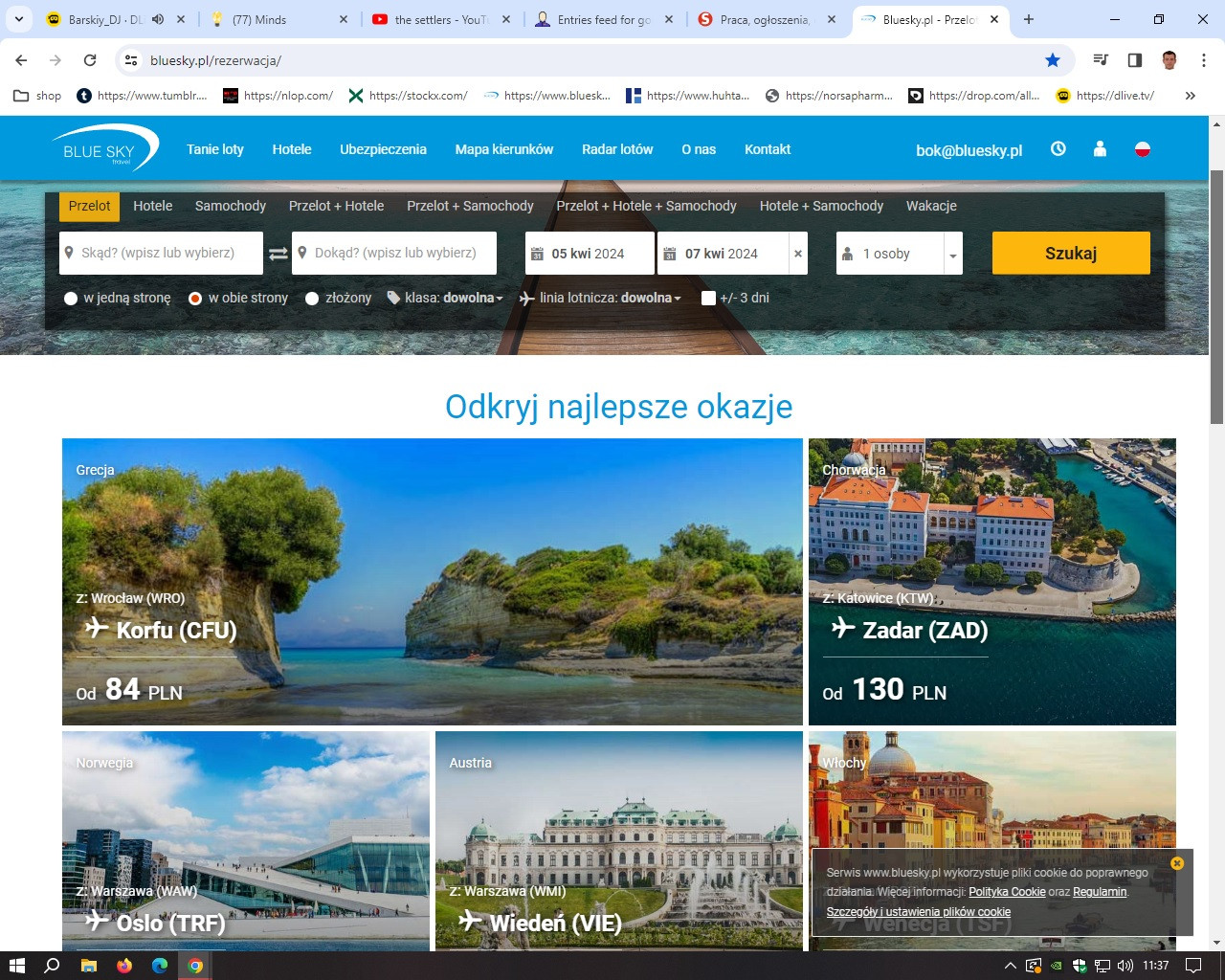Click the Polish flag language icon

pos(1142,149)
